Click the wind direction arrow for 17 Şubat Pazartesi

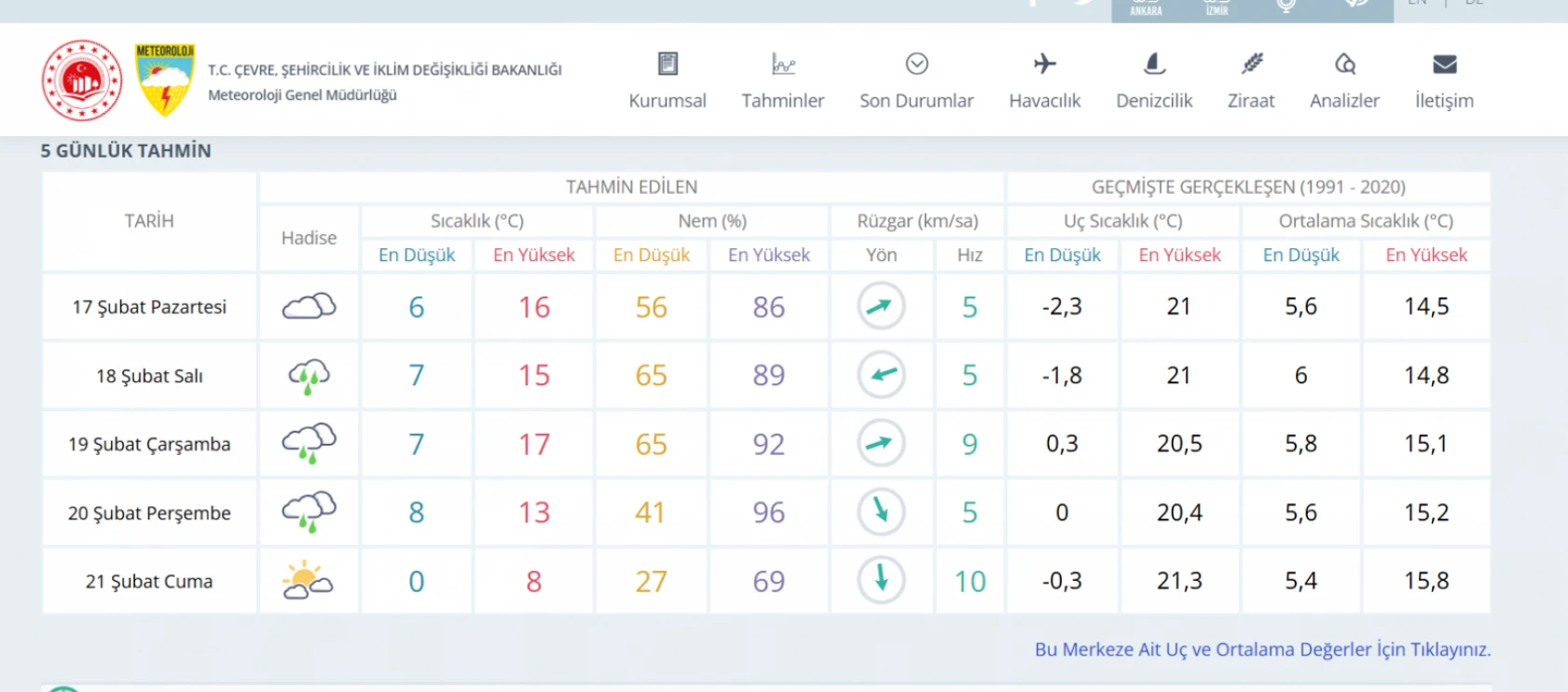(881, 306)
